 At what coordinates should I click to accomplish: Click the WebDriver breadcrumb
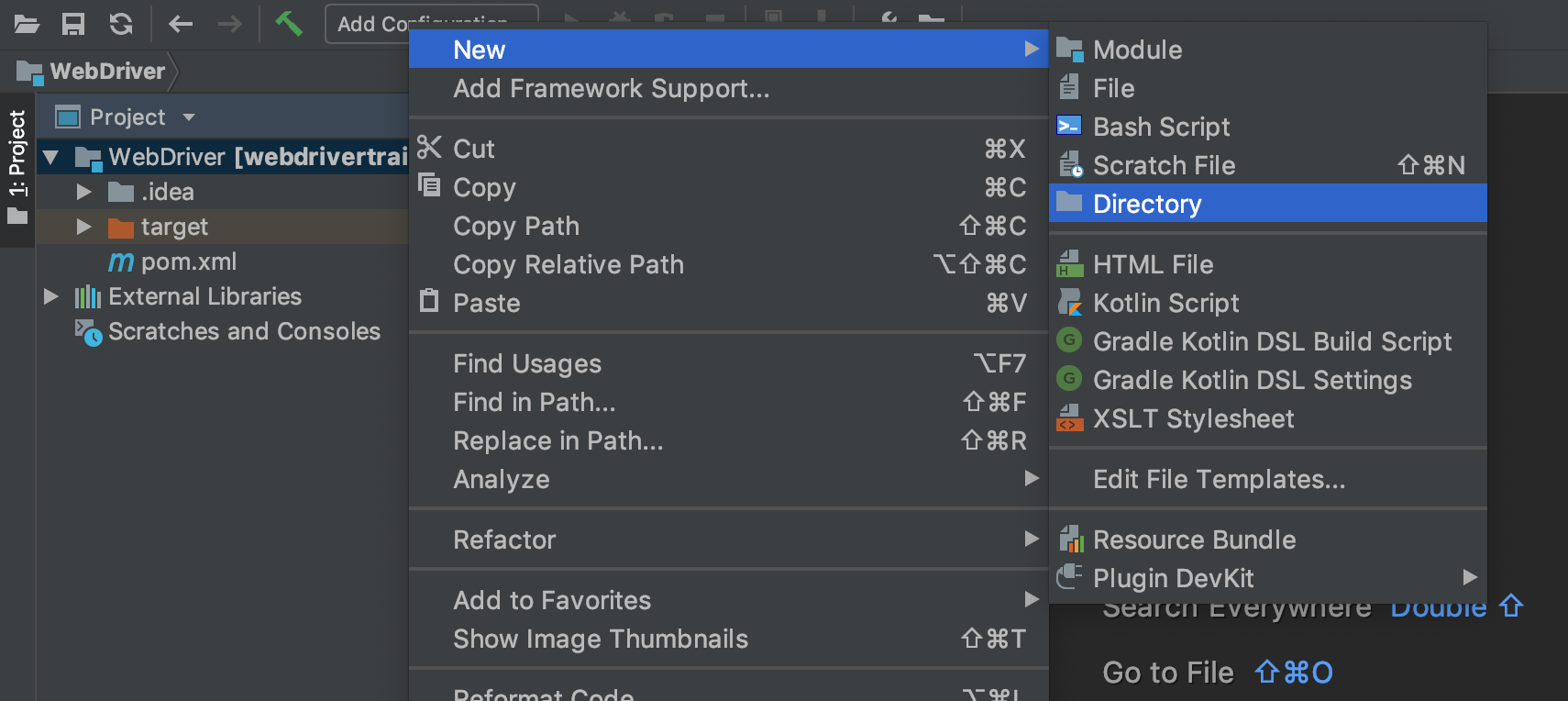107,72
